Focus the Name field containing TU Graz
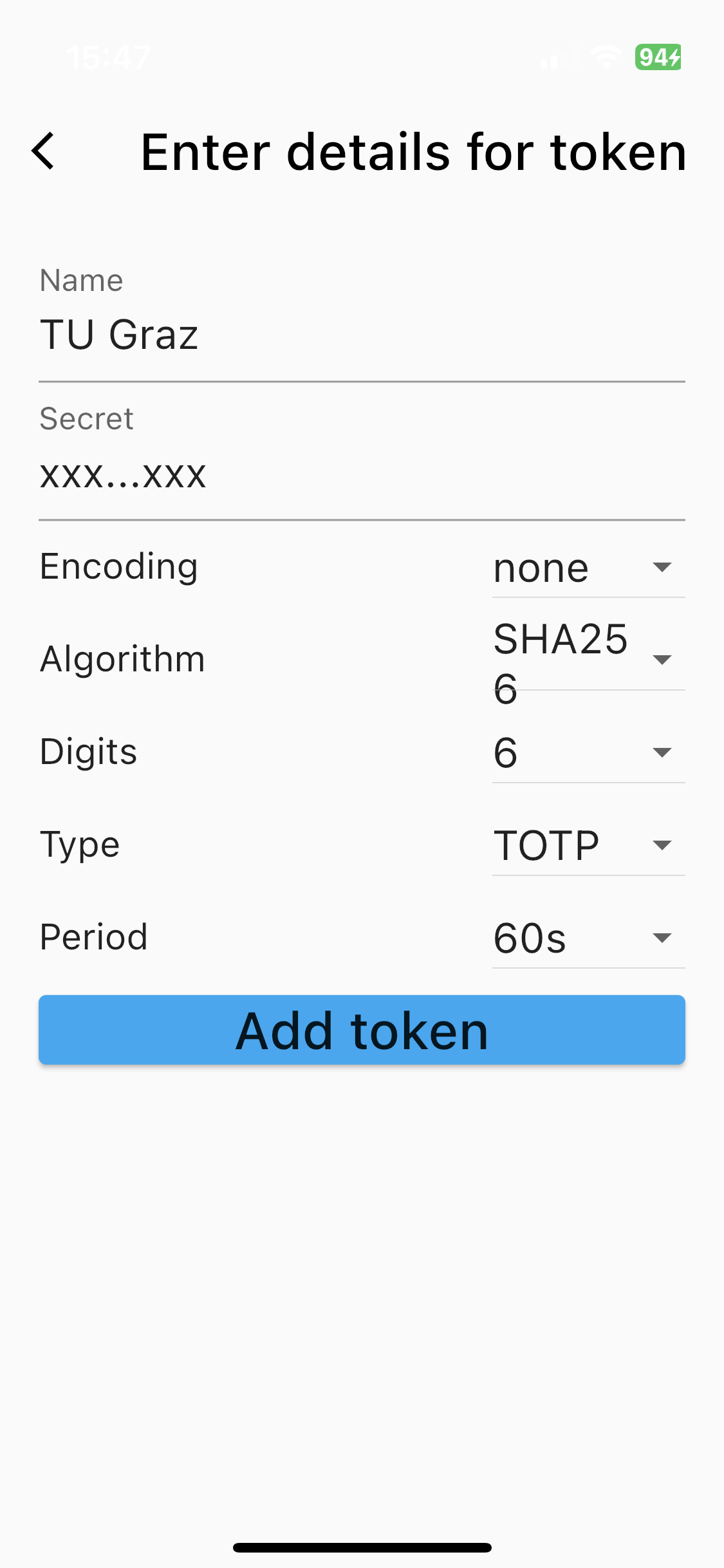The height and width of the screenshot is (1568, 724). [362, 322]
